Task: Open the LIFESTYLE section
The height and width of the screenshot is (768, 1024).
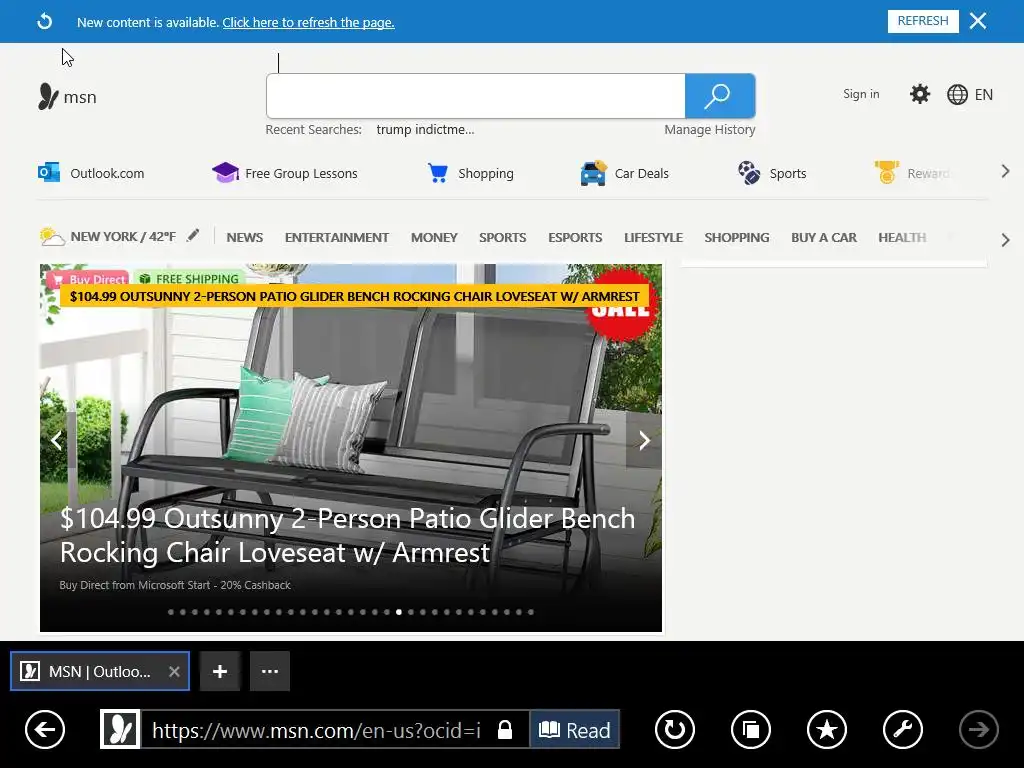Action: 653,238
